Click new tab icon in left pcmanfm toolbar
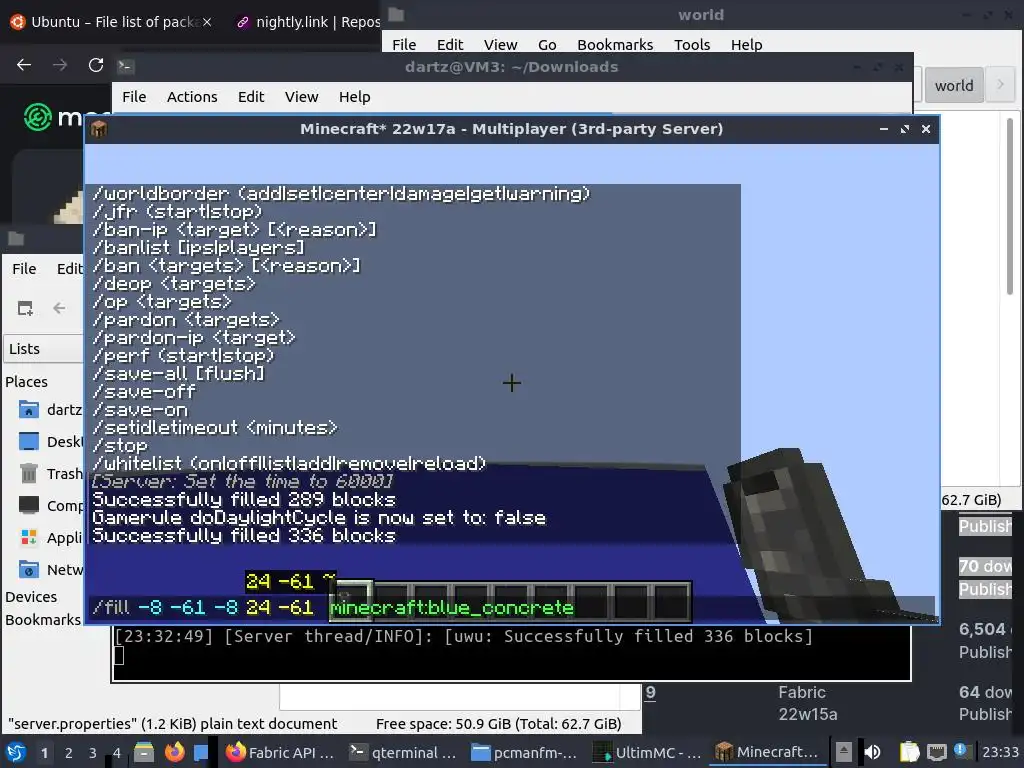The width and height of the screenshot is (1024, 768). pos(25,308)
